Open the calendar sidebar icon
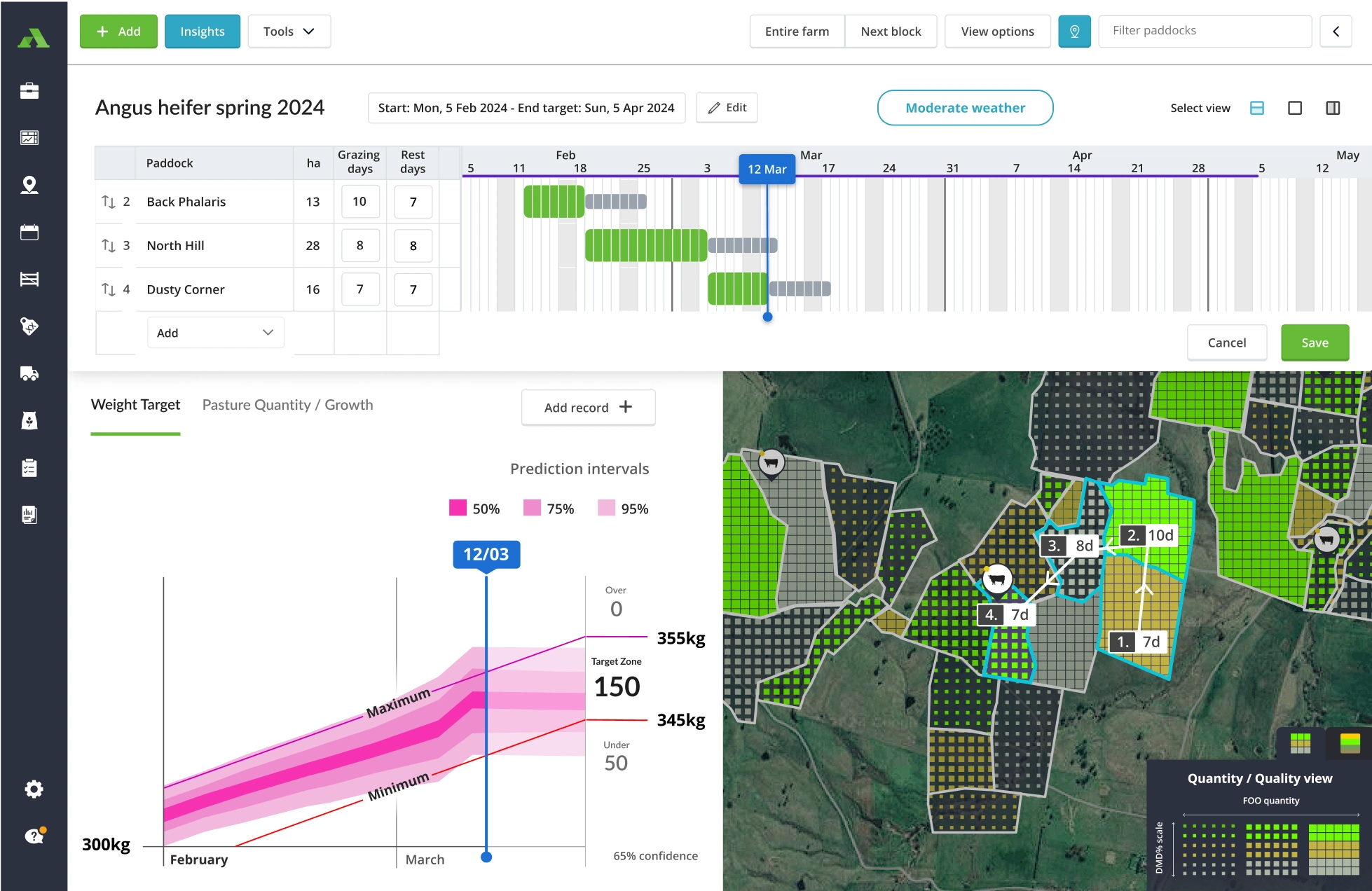The image size is (1372, 891). click(29, 232)
